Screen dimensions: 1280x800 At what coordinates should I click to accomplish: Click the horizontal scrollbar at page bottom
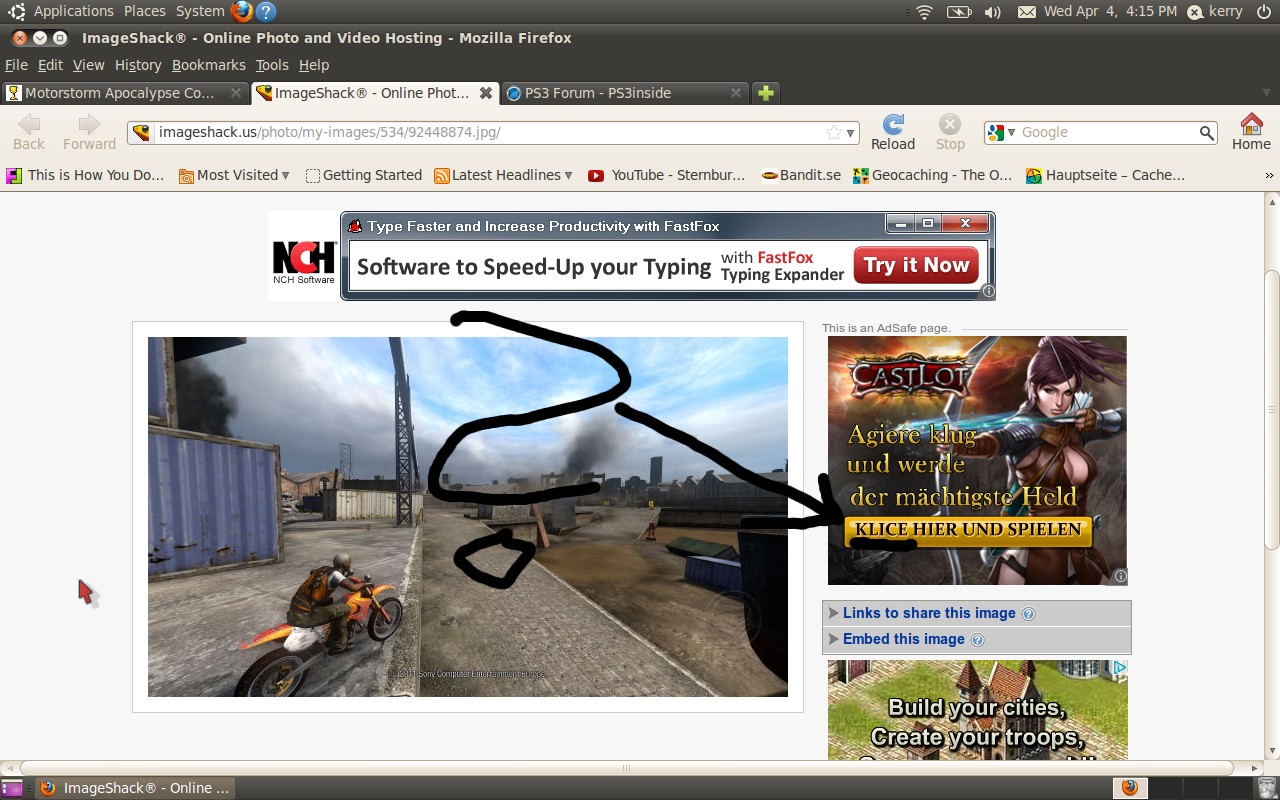click(626, 768)
